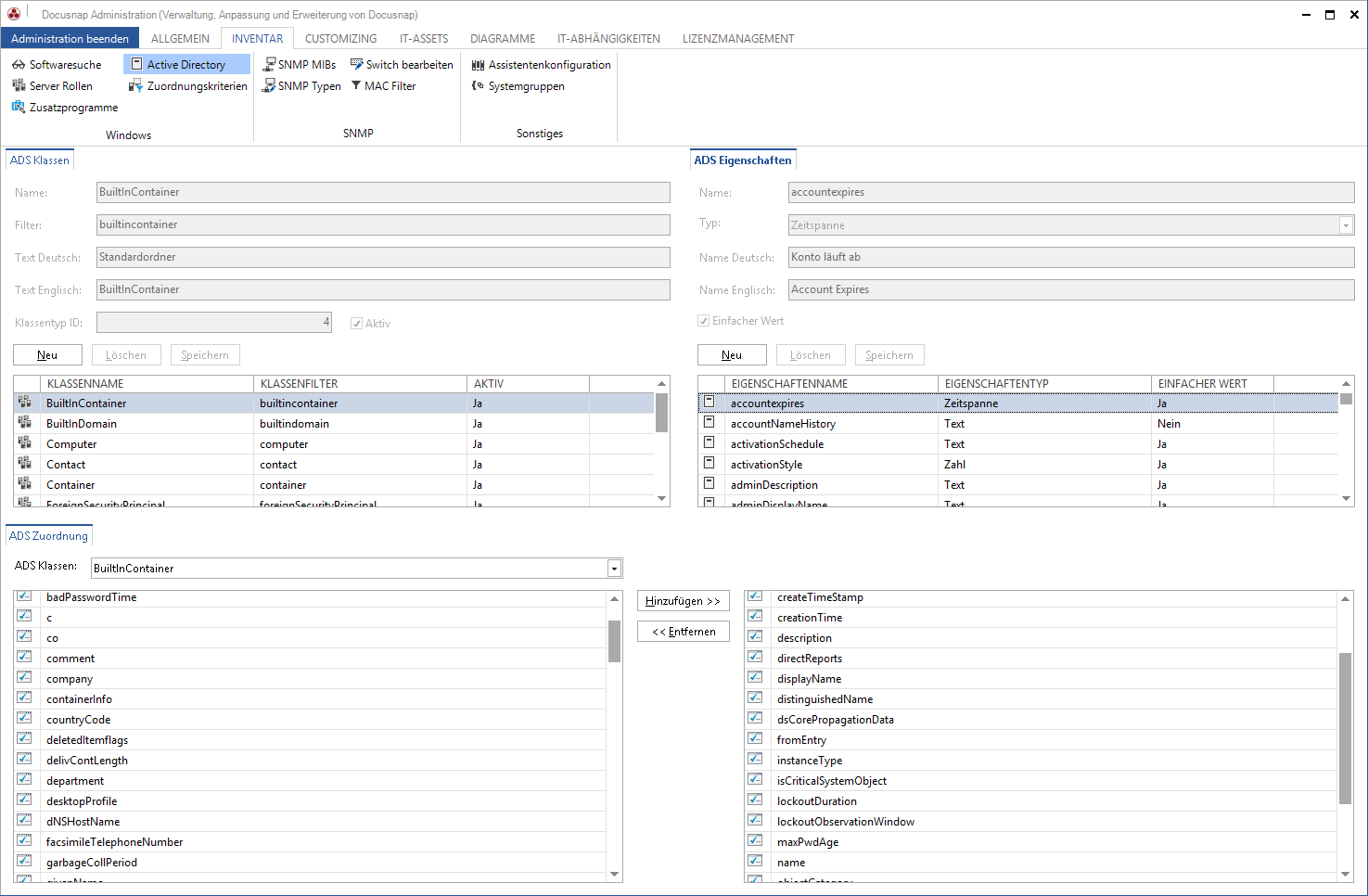Open MAC Filter settings
The image size is (1368, 896).
383,86
